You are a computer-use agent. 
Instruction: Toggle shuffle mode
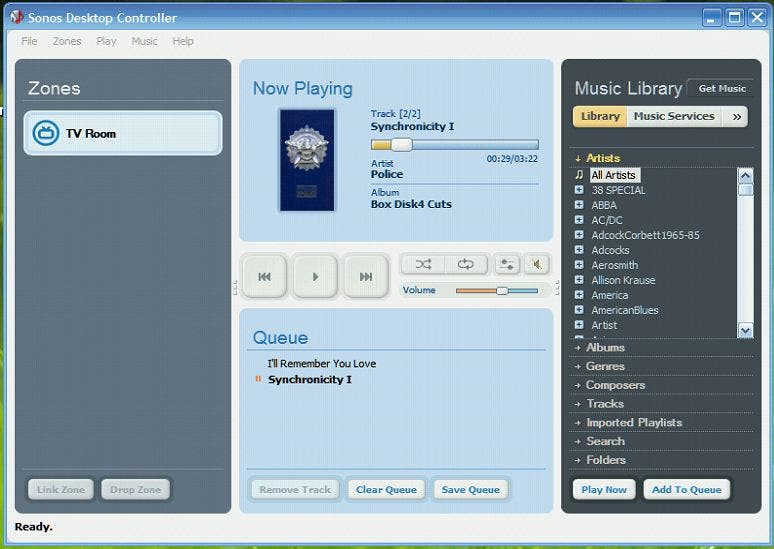[x=423, y=264]
